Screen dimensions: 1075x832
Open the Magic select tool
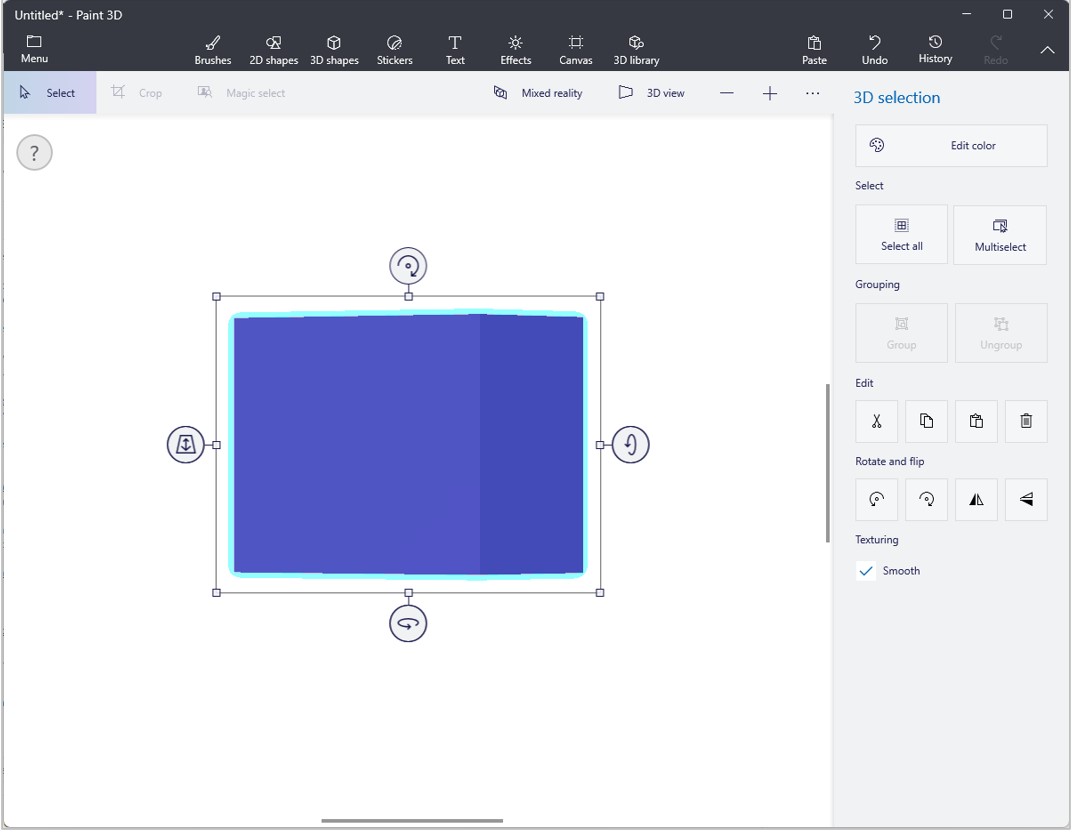(x=240, y=92)
